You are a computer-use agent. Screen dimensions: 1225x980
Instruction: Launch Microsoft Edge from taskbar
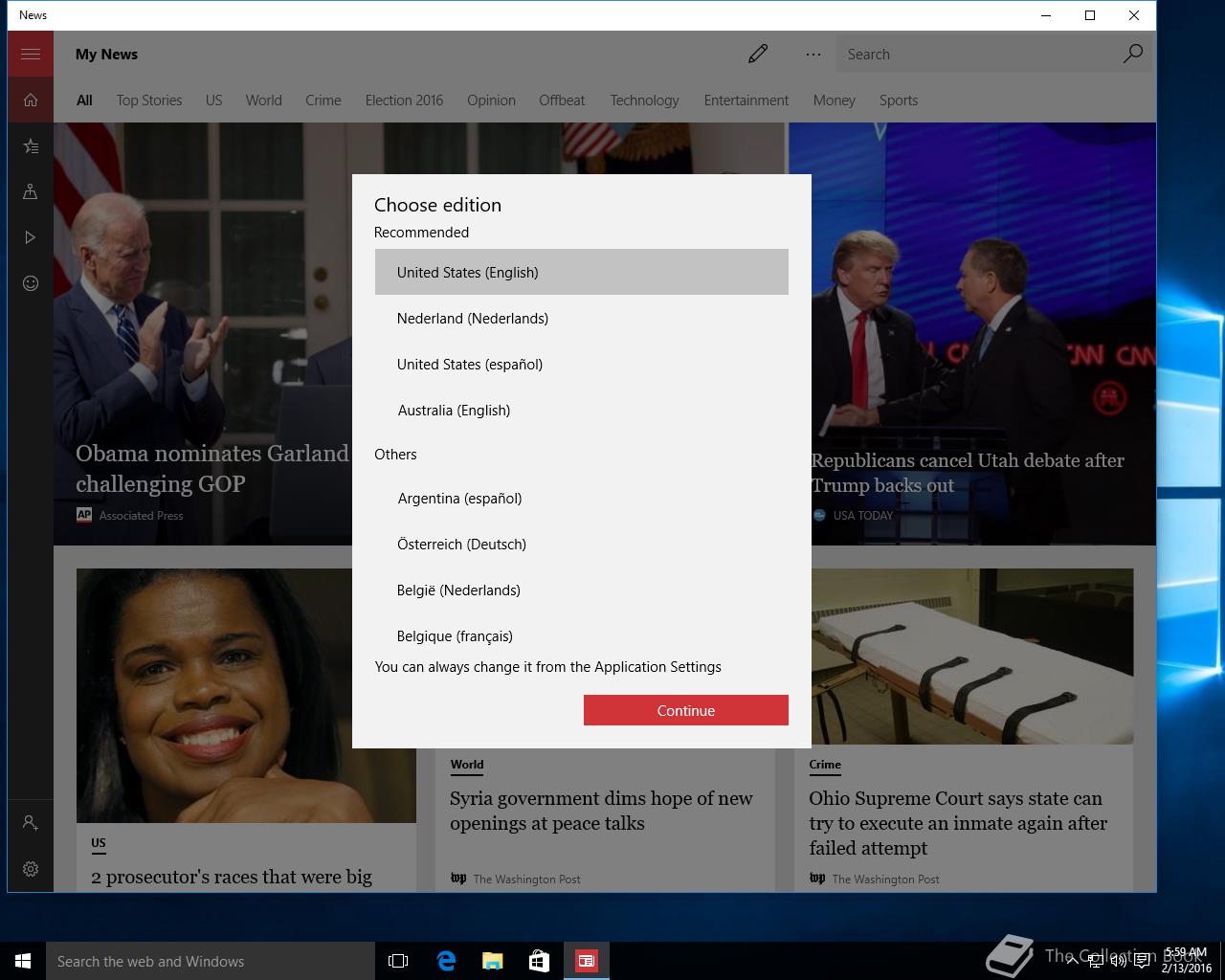[446, 961]
